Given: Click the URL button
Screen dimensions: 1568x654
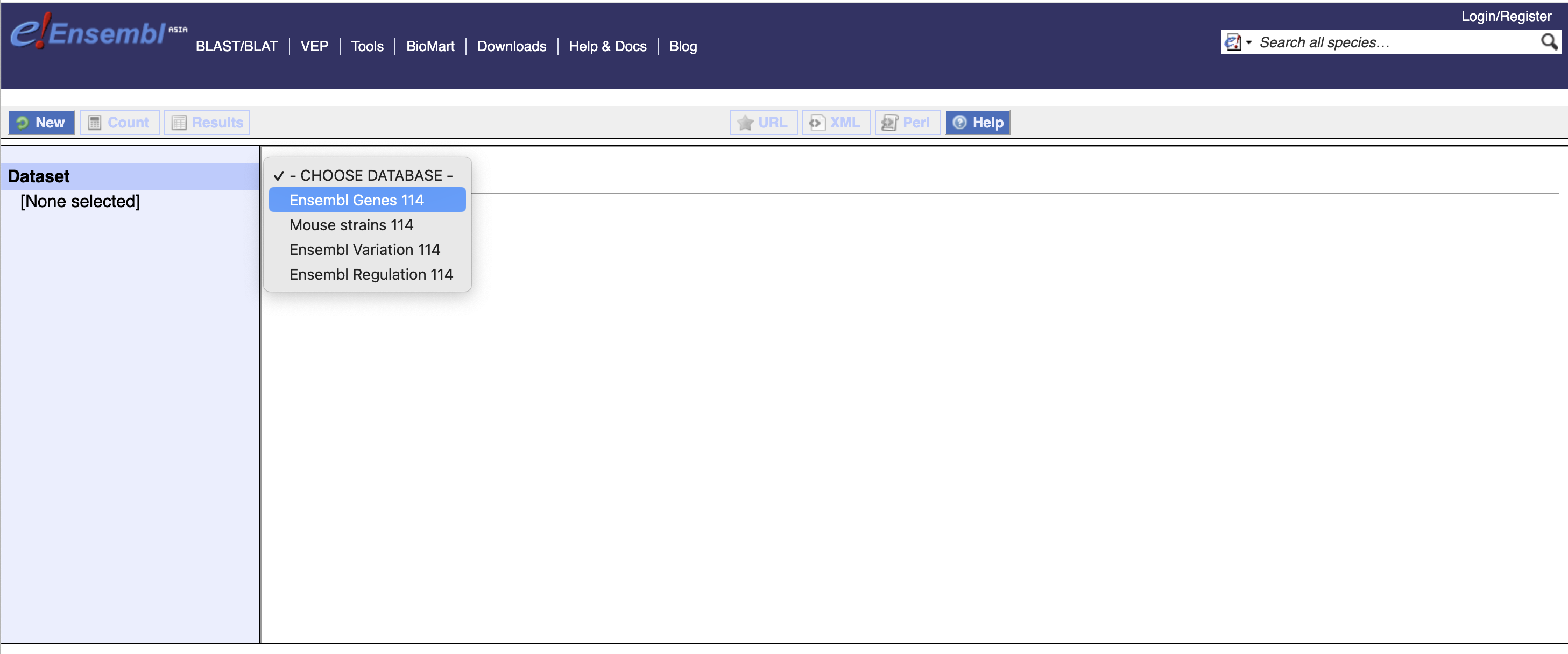Looking at the screenshot, I should pyautogui.click(x=764, y=122).
